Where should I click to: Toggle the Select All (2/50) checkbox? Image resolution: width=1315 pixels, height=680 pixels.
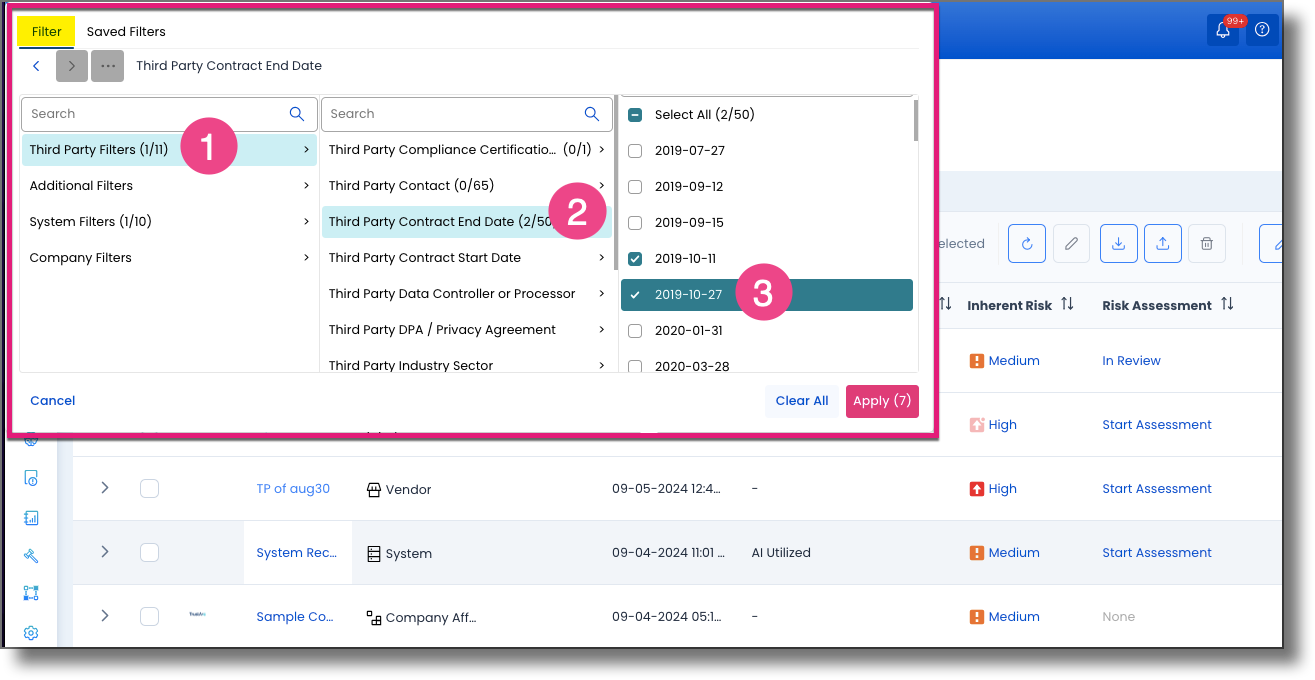[x=635, y=114]
